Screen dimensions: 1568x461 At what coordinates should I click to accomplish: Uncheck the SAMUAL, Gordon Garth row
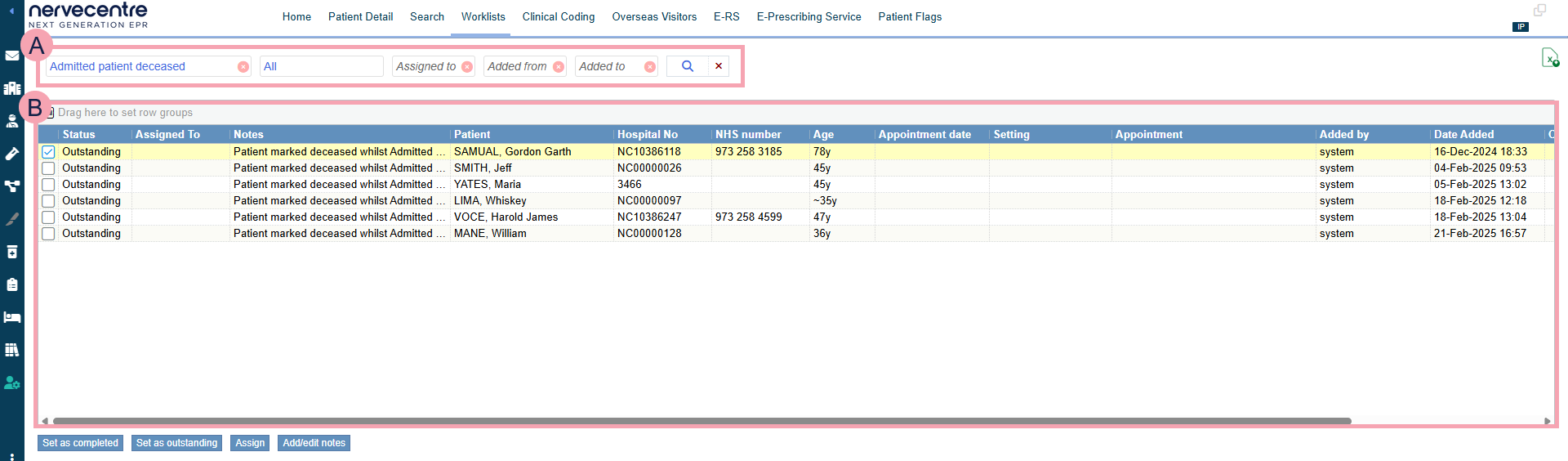point(48,152)
